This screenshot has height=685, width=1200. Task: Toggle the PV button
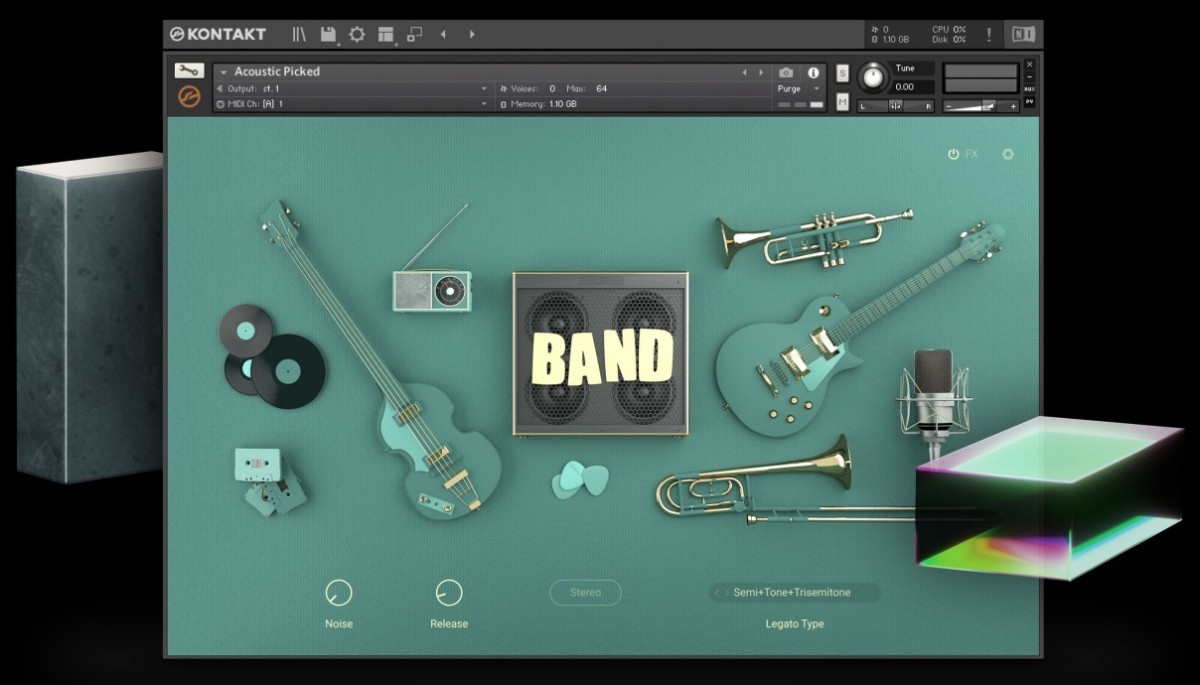click(1029, 101)
